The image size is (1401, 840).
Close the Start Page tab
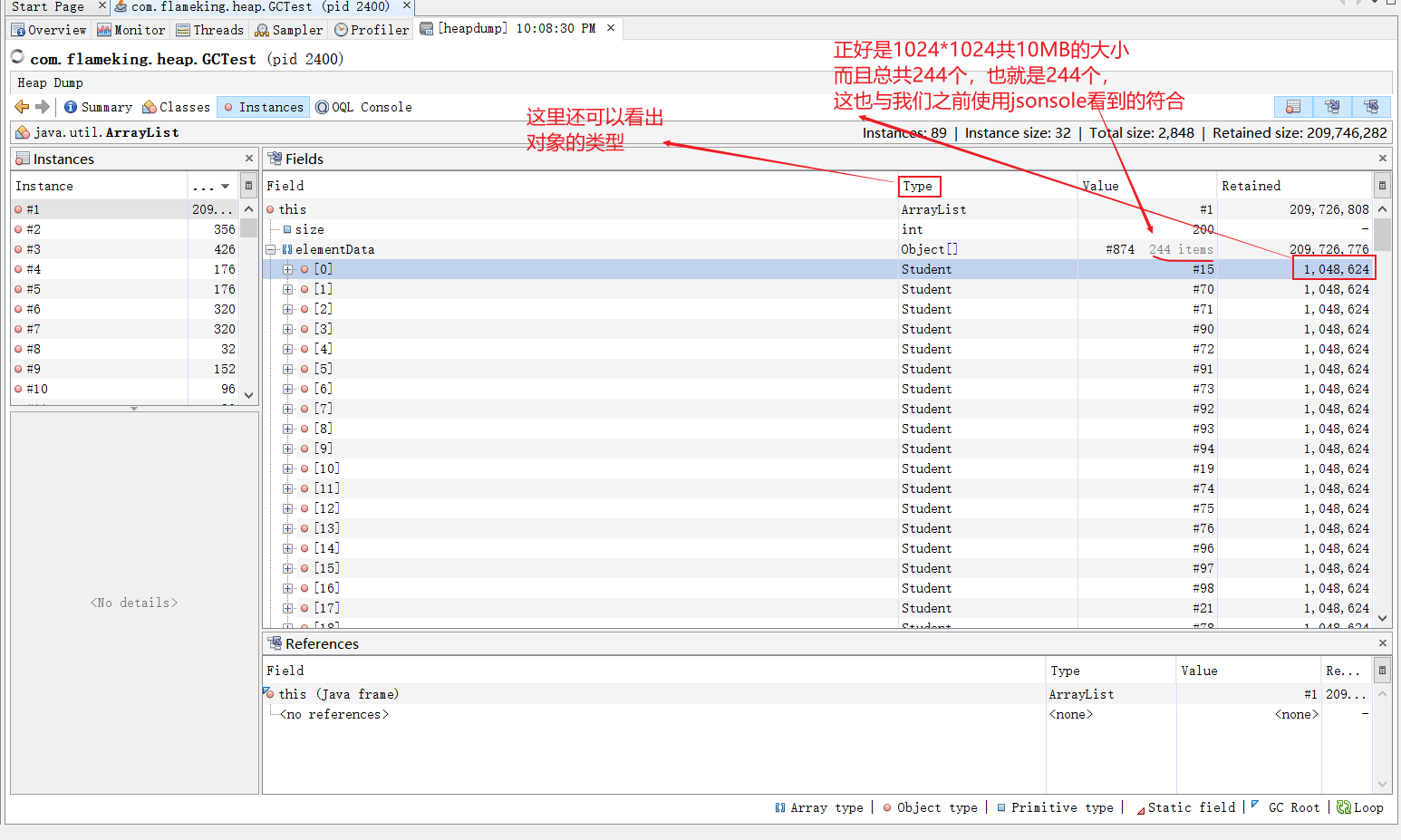(x=102, y=5)
